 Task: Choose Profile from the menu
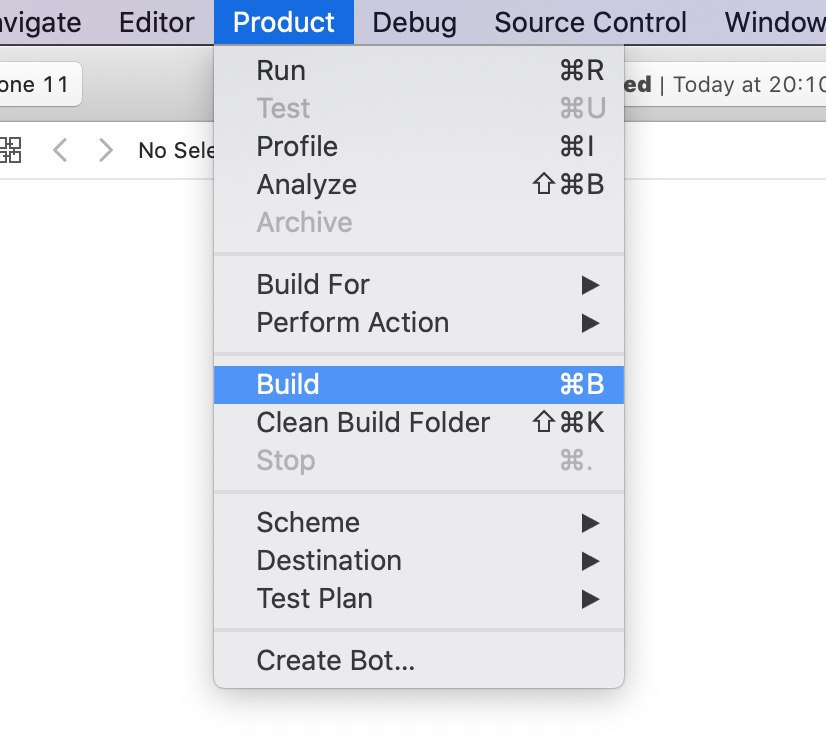(x=419, y=146)
